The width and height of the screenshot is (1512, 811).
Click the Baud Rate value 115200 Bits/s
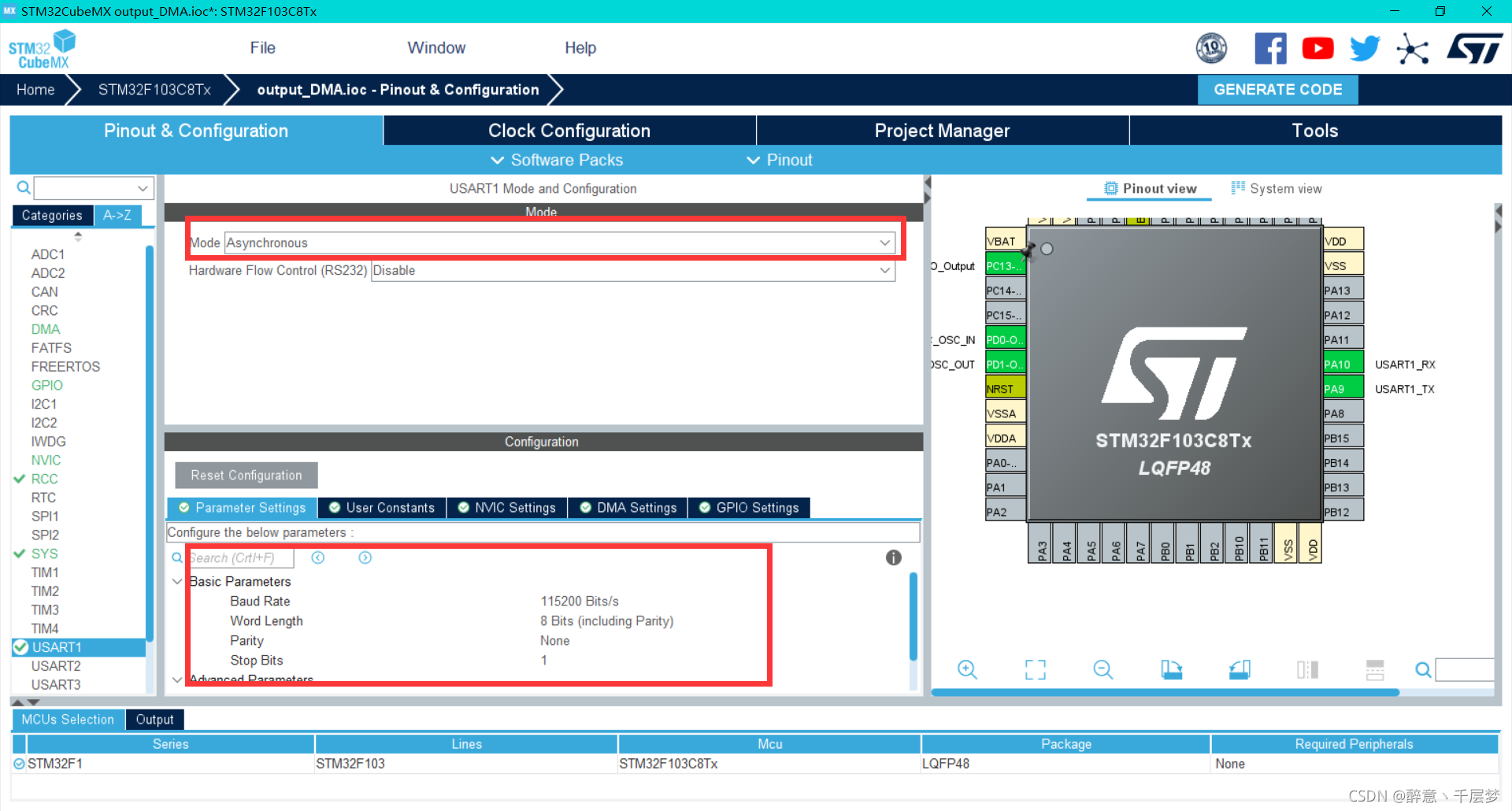[580, 601]
